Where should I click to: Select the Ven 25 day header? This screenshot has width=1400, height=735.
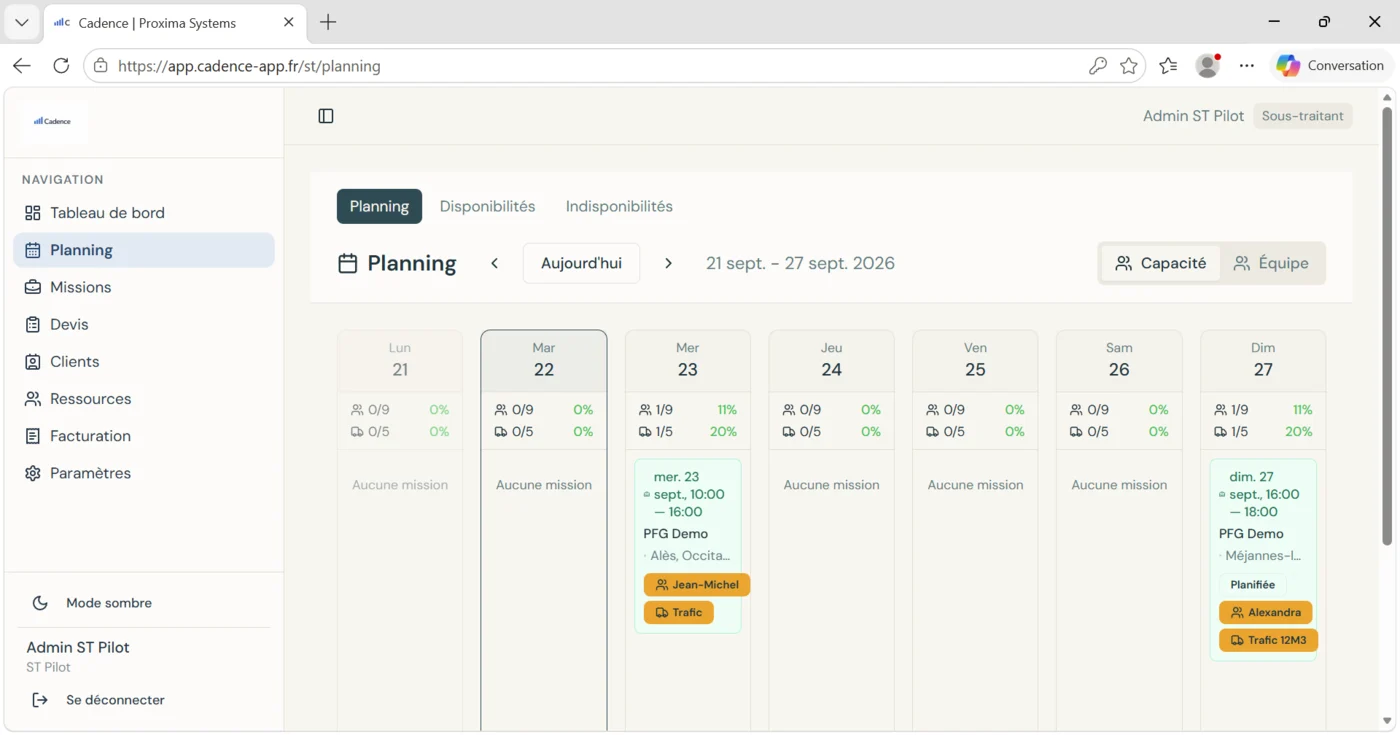click(x=975, y=360)
